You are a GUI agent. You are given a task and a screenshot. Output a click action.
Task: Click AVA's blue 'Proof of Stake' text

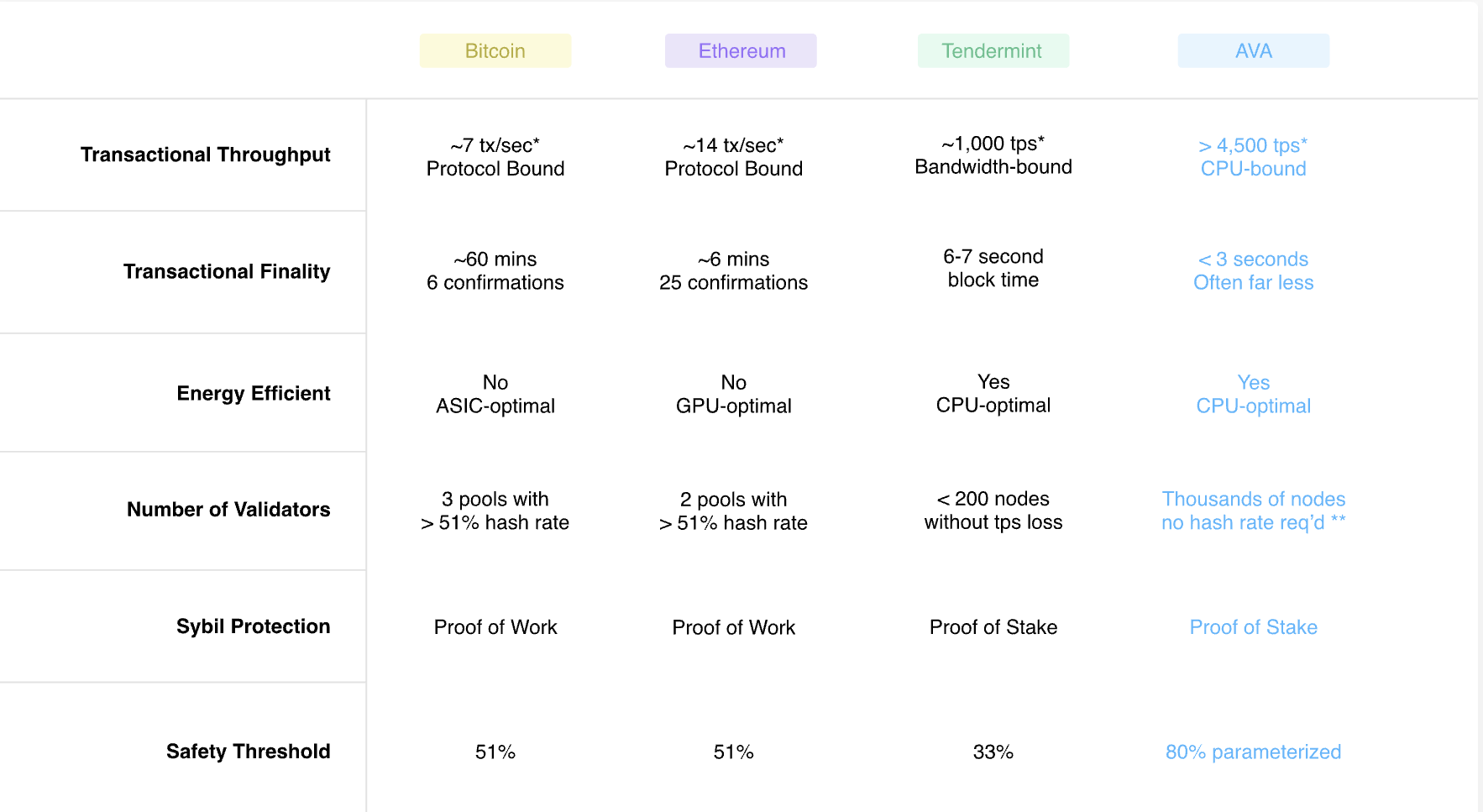(1254, 627)
